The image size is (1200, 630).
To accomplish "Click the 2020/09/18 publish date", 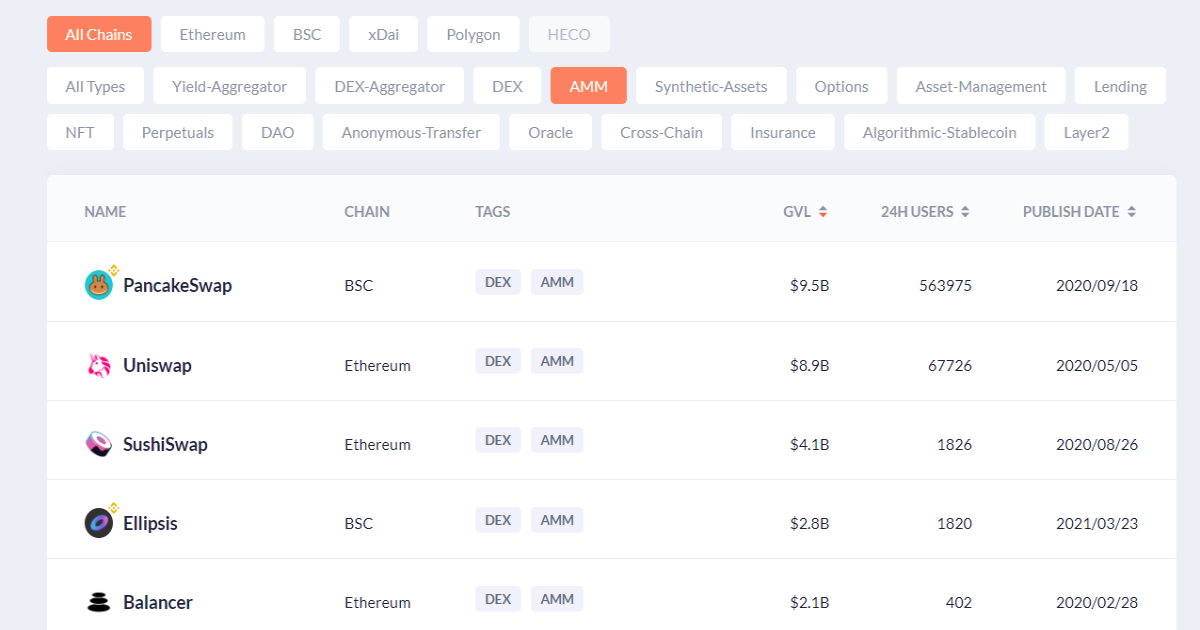I will point(1097,286).
